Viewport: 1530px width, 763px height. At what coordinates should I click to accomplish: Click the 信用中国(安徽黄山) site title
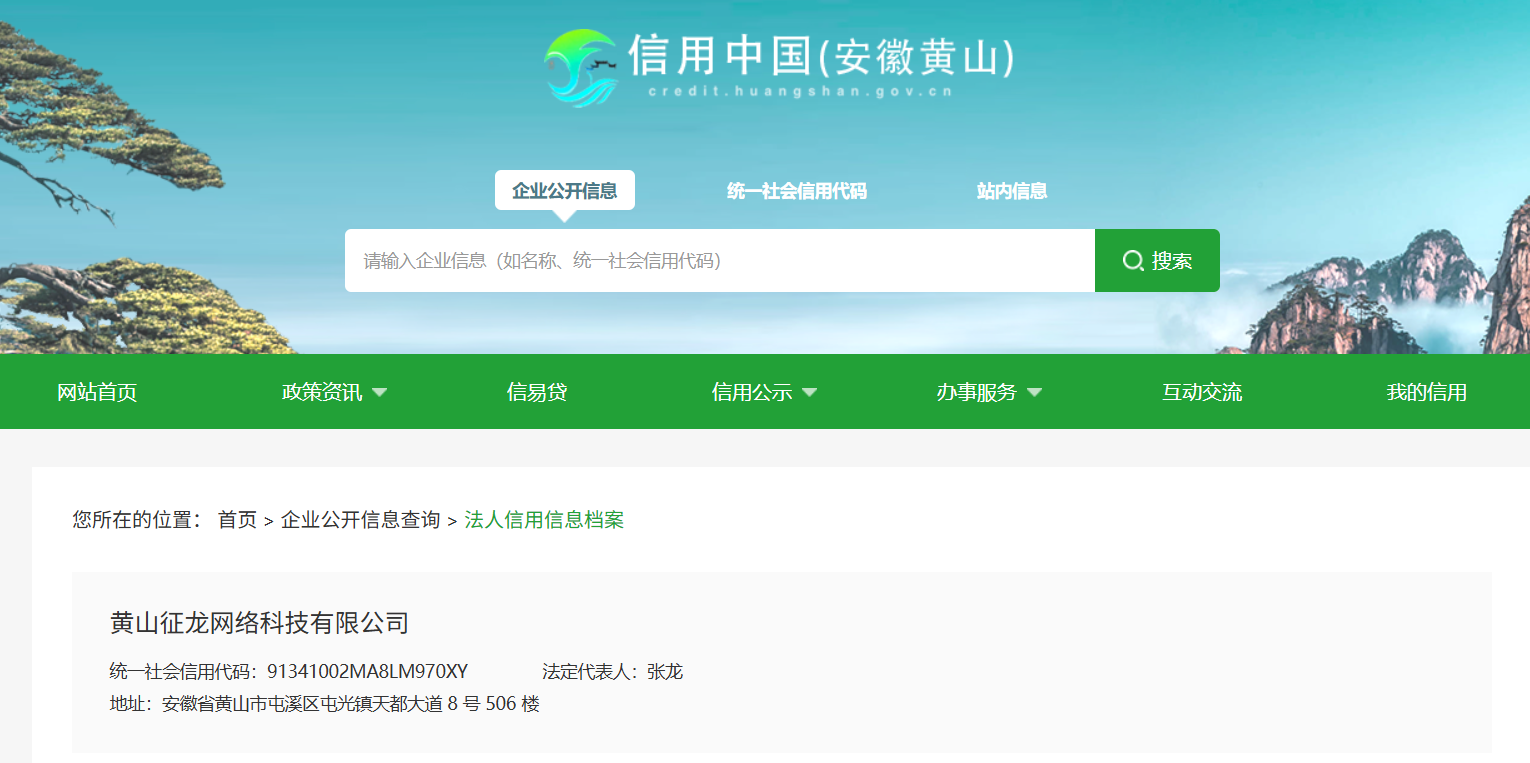(822, 56)
